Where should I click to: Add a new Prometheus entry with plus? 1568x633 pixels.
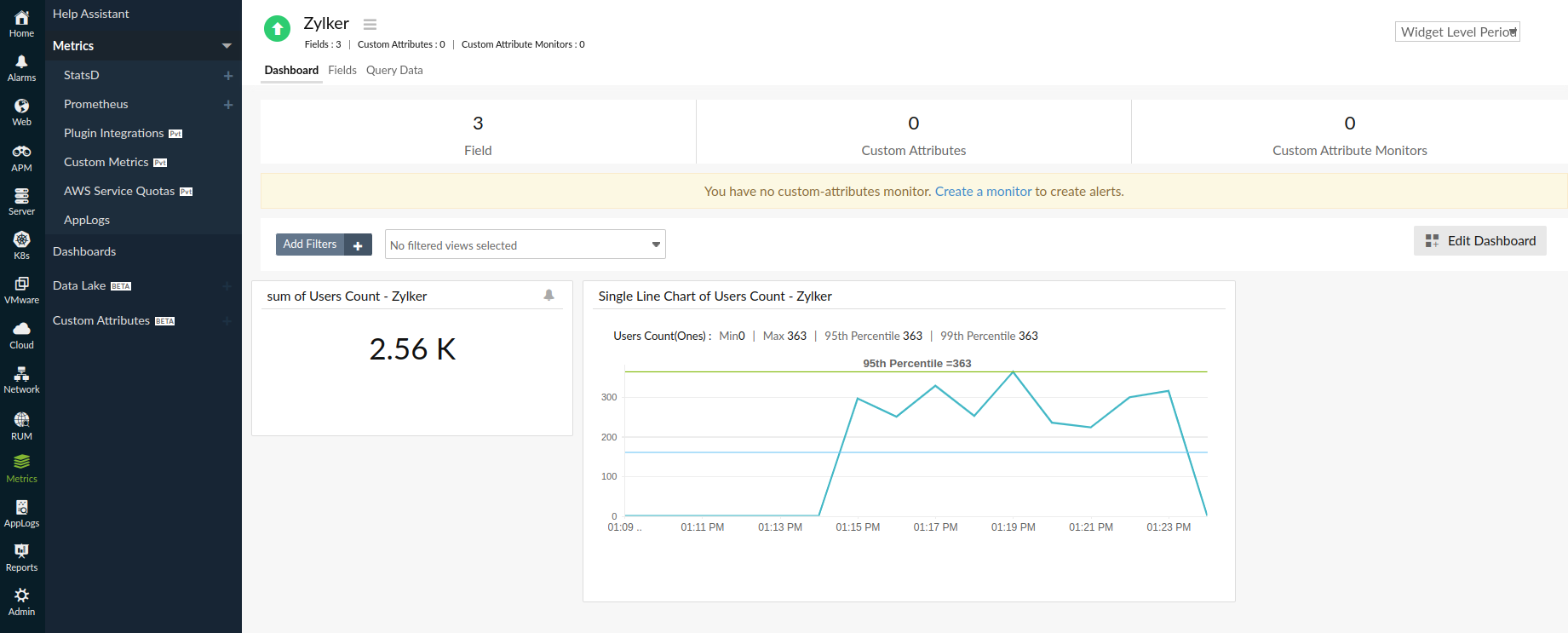coord(228,105)
